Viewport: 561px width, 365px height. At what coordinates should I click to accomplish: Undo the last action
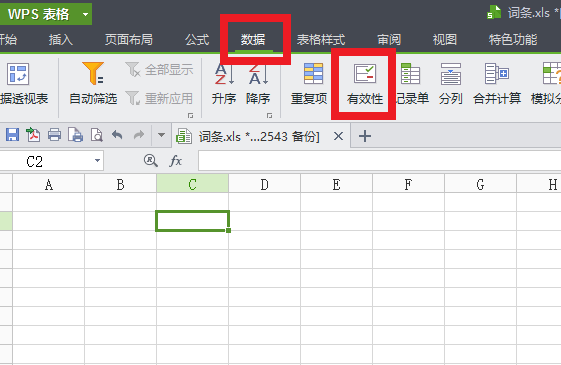pyautogui.click(x=117, y=135)
